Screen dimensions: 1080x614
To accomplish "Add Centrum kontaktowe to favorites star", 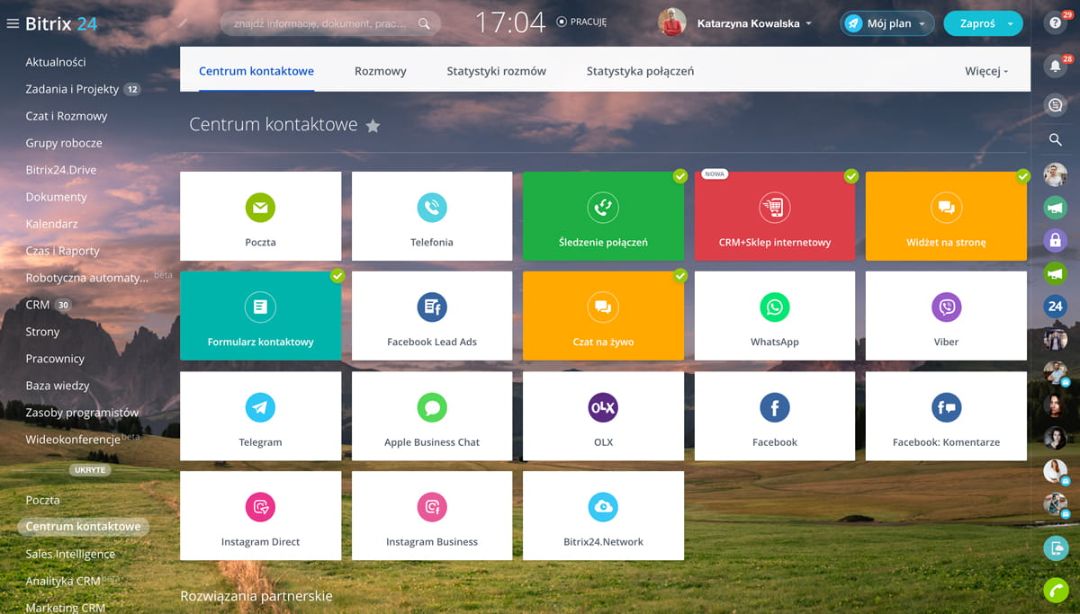I will [373, 125].
